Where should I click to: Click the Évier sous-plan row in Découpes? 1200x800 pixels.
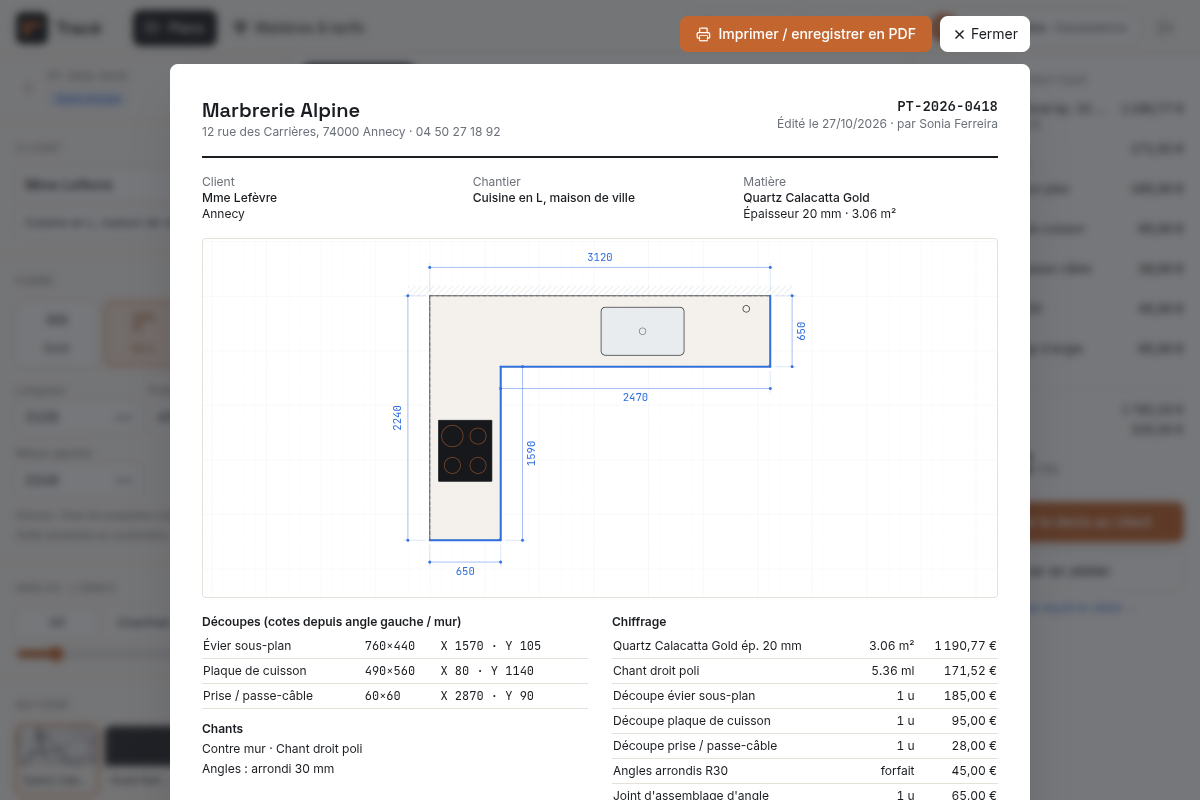tap(395, 646)
